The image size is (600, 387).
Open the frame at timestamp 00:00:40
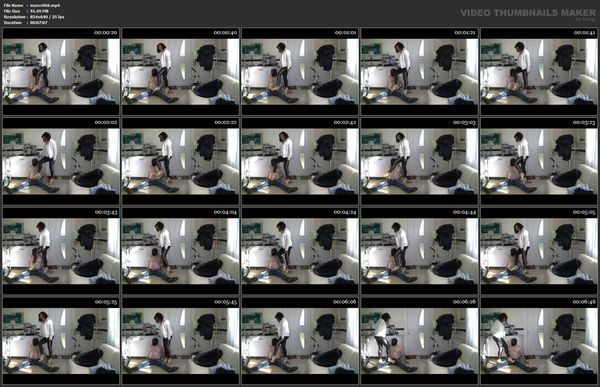[x=180, y=71]
